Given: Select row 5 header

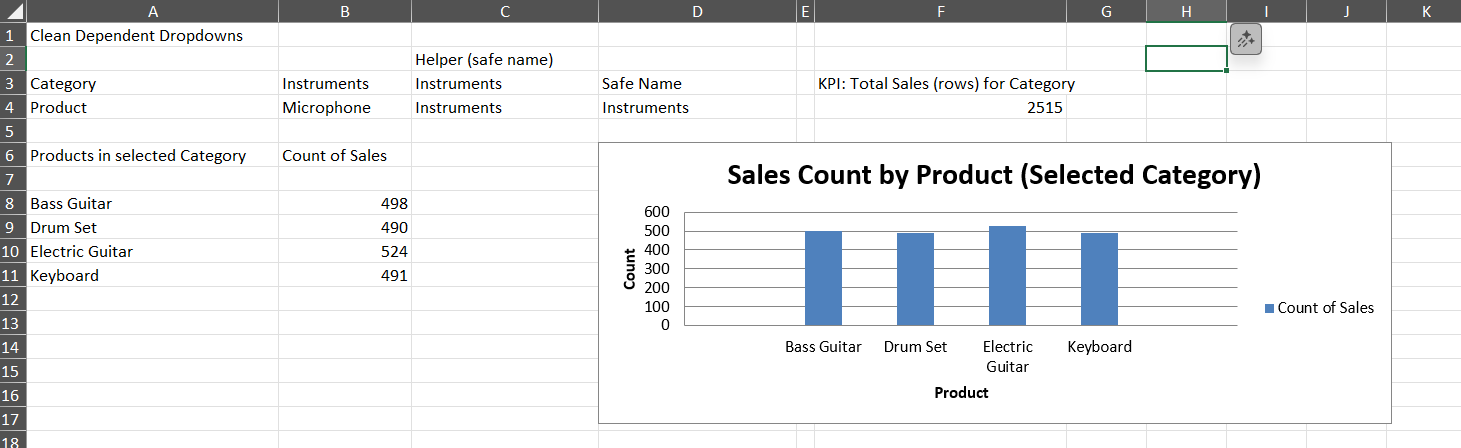Looking at the screenshot, I should point(13,131).
